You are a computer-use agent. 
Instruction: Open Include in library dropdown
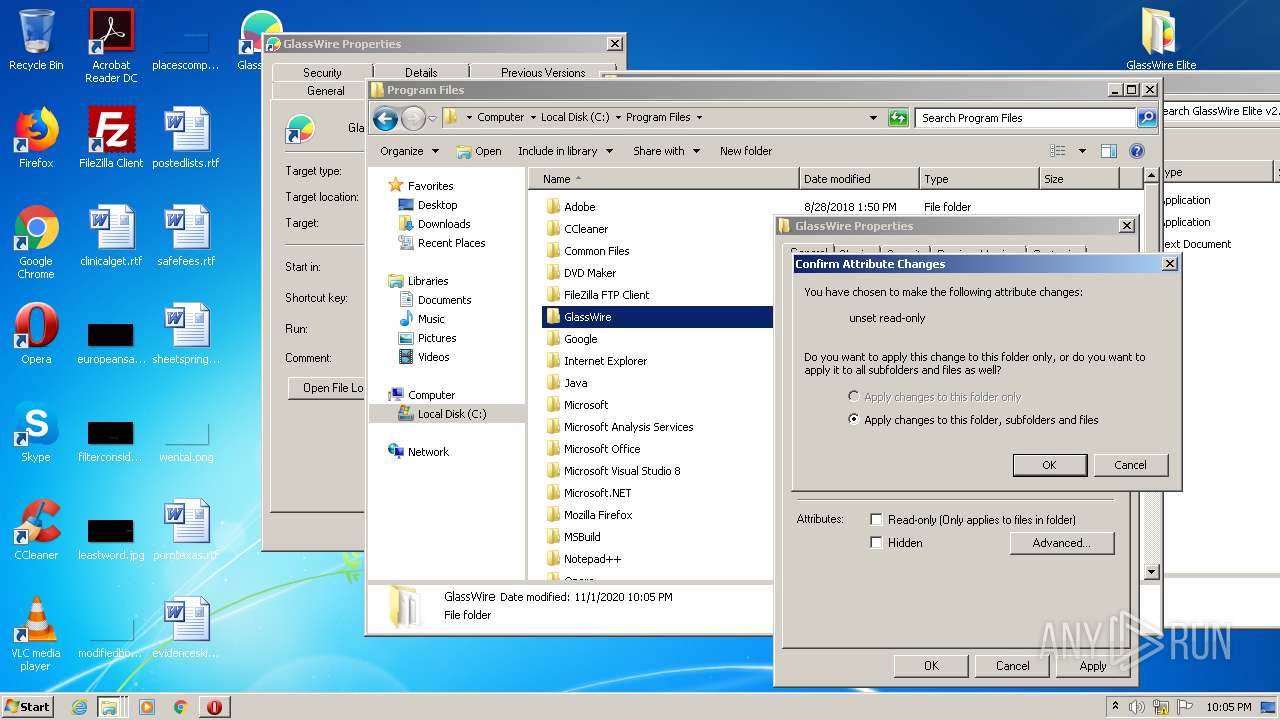point(566,151)
